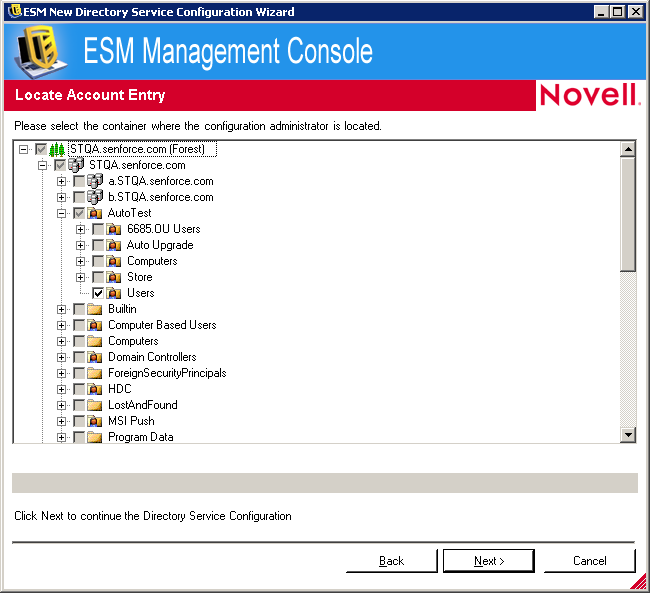This screenshot has width=650, height=593.
Task: Select the "Computers" row below Computer Based Users
Action: (x=133, y=341)
